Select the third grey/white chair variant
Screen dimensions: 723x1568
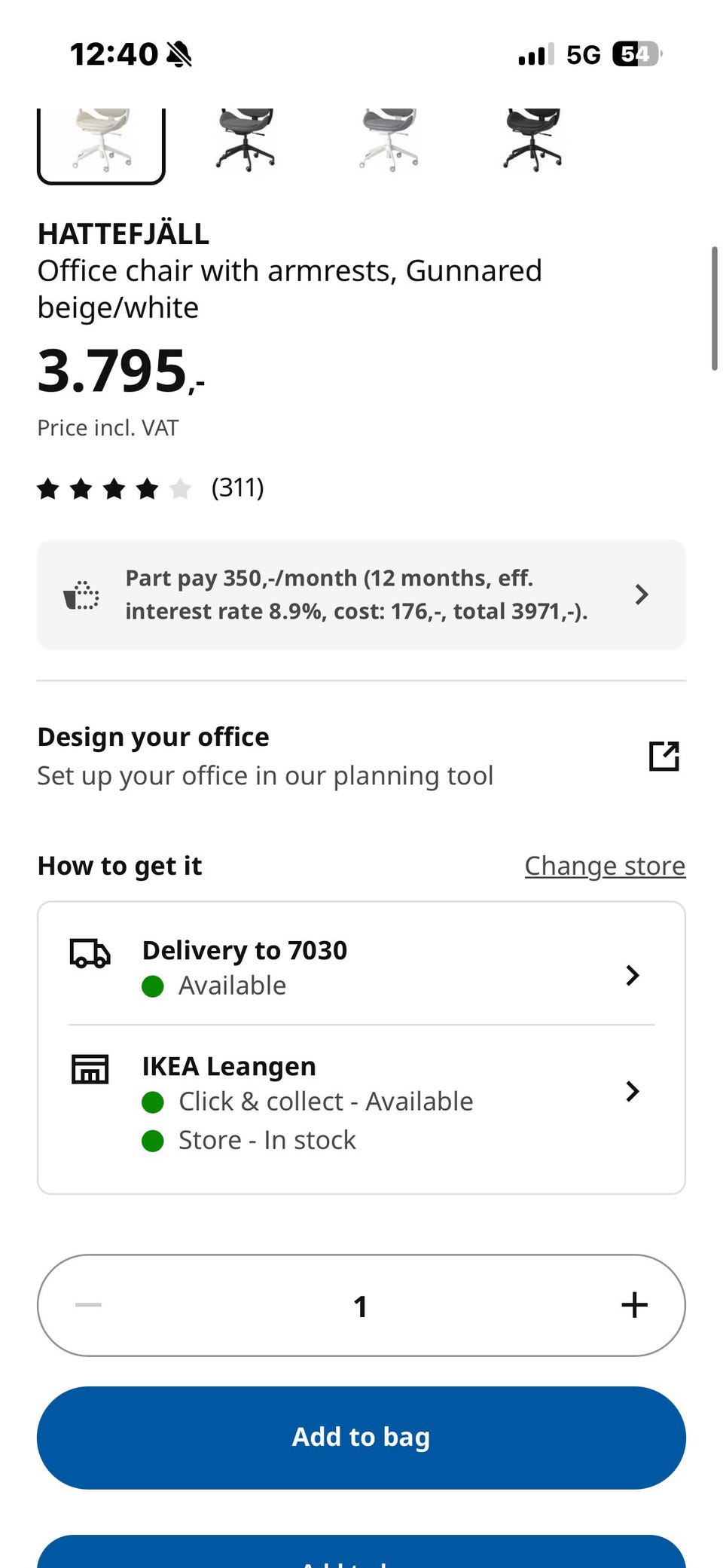click(x=389, y=141)
